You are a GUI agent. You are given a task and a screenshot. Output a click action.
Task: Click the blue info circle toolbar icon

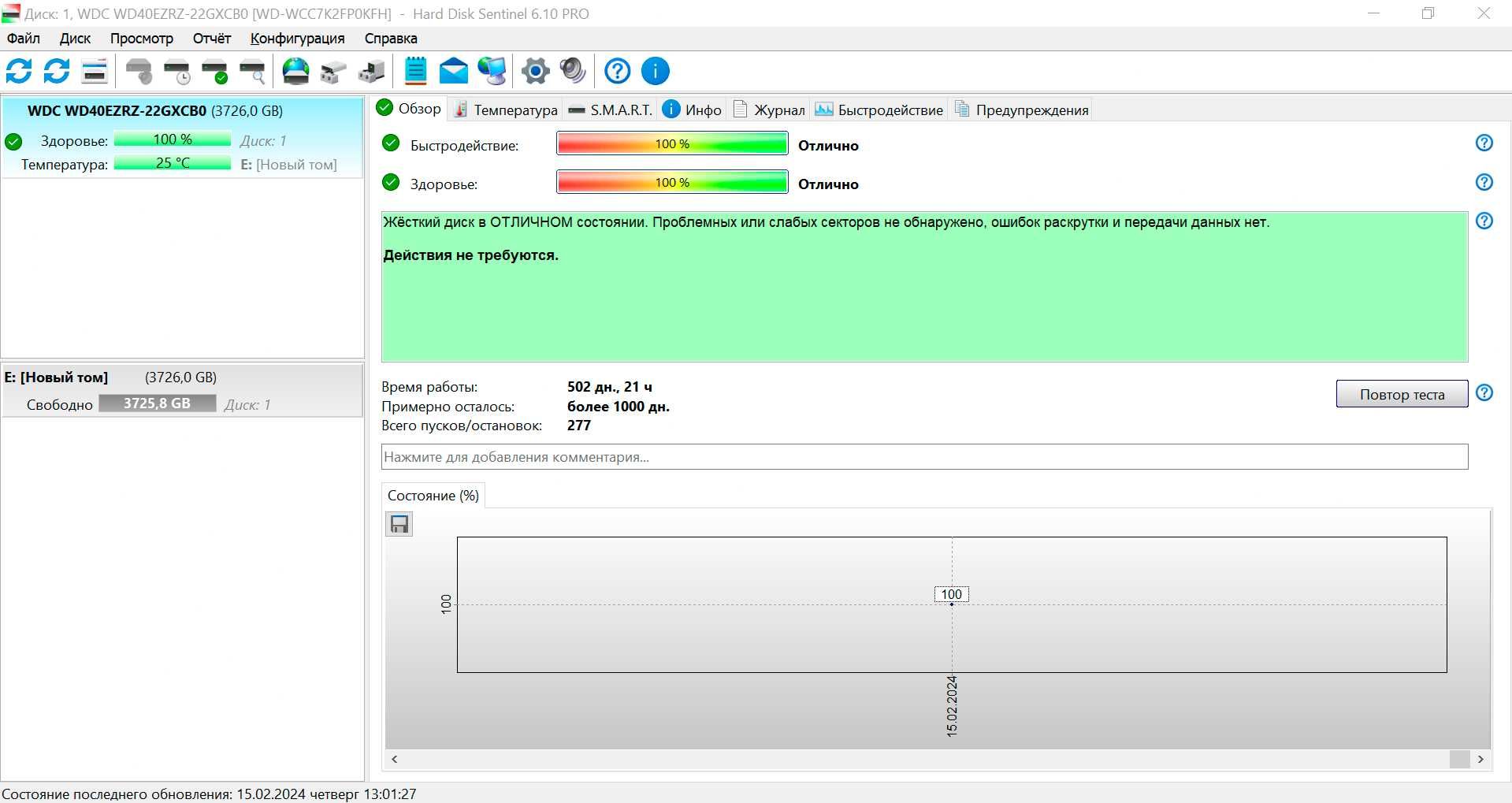pos(656,71)
